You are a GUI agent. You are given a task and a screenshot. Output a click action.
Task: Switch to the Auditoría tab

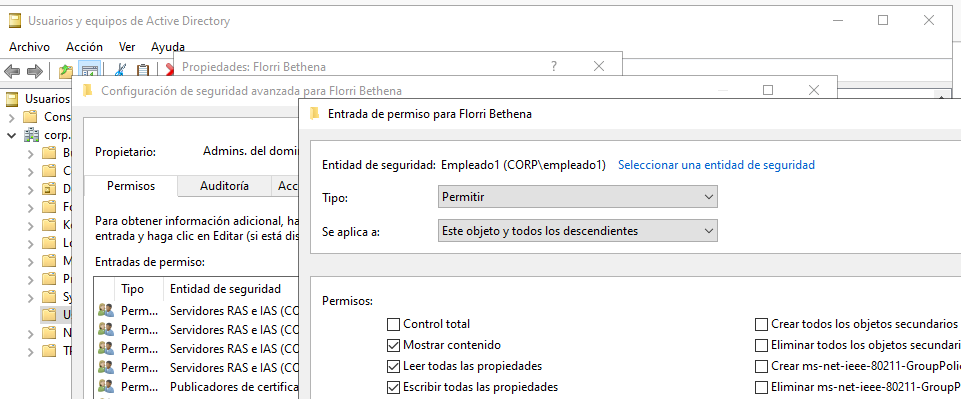point(224,186)
